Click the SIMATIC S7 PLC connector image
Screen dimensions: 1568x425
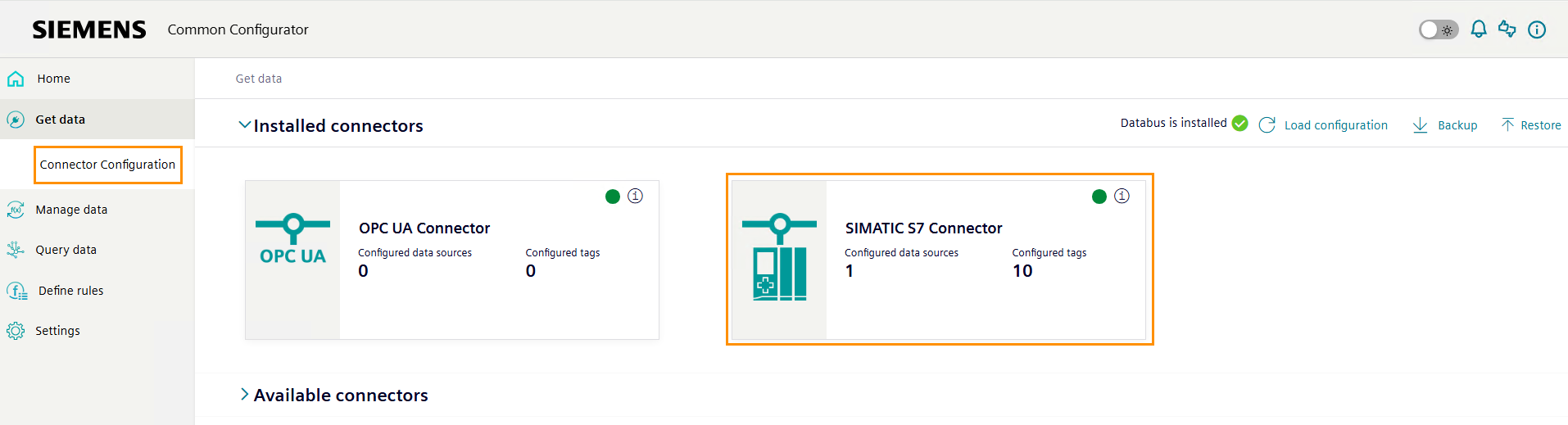[x=779, y=259]
